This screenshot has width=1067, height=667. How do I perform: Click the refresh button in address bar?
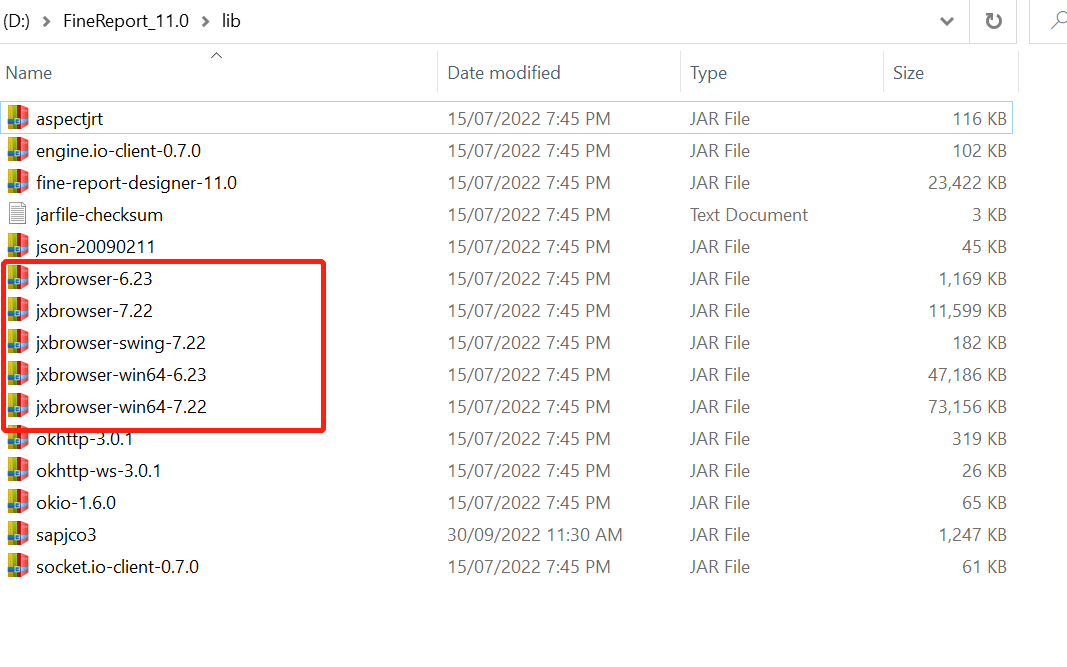(x=993, y=21)
